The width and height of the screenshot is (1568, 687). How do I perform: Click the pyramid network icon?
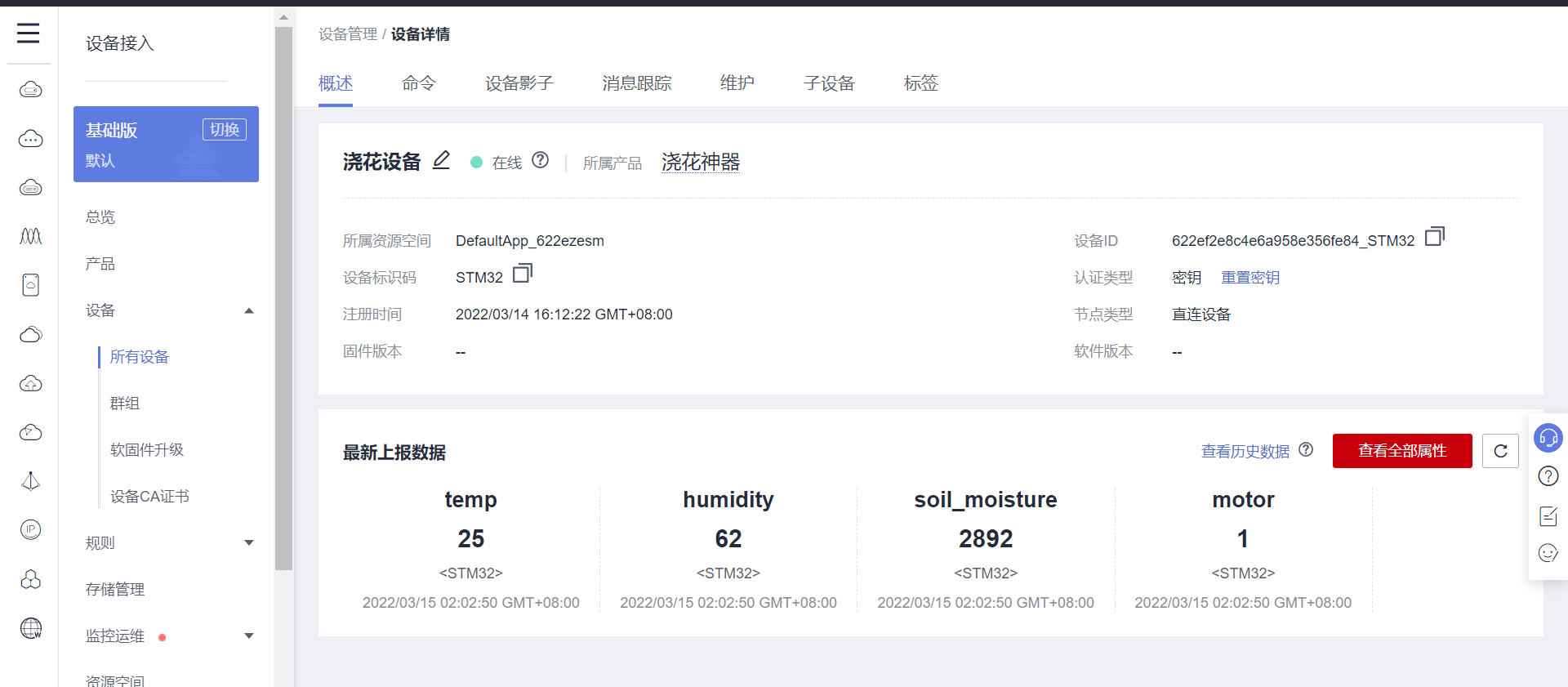[x=31, y=481]
